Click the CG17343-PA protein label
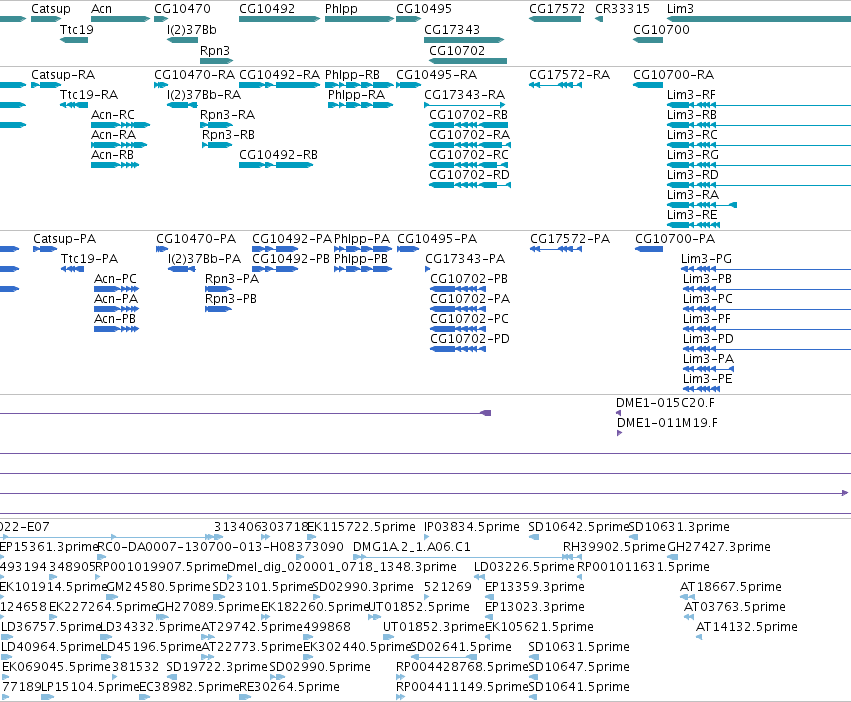 coord(465,259)
